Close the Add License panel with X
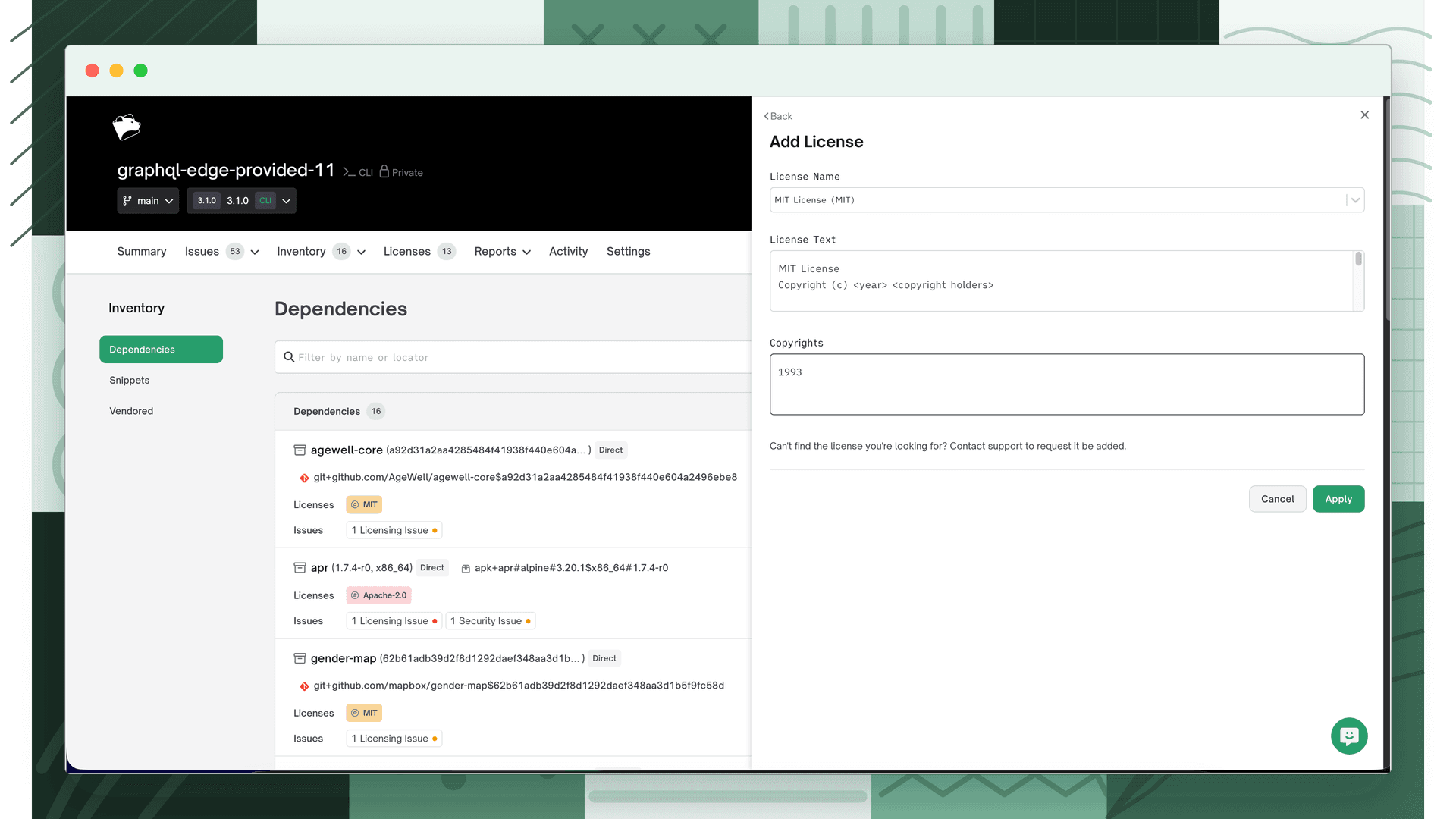 (1365, 115)
